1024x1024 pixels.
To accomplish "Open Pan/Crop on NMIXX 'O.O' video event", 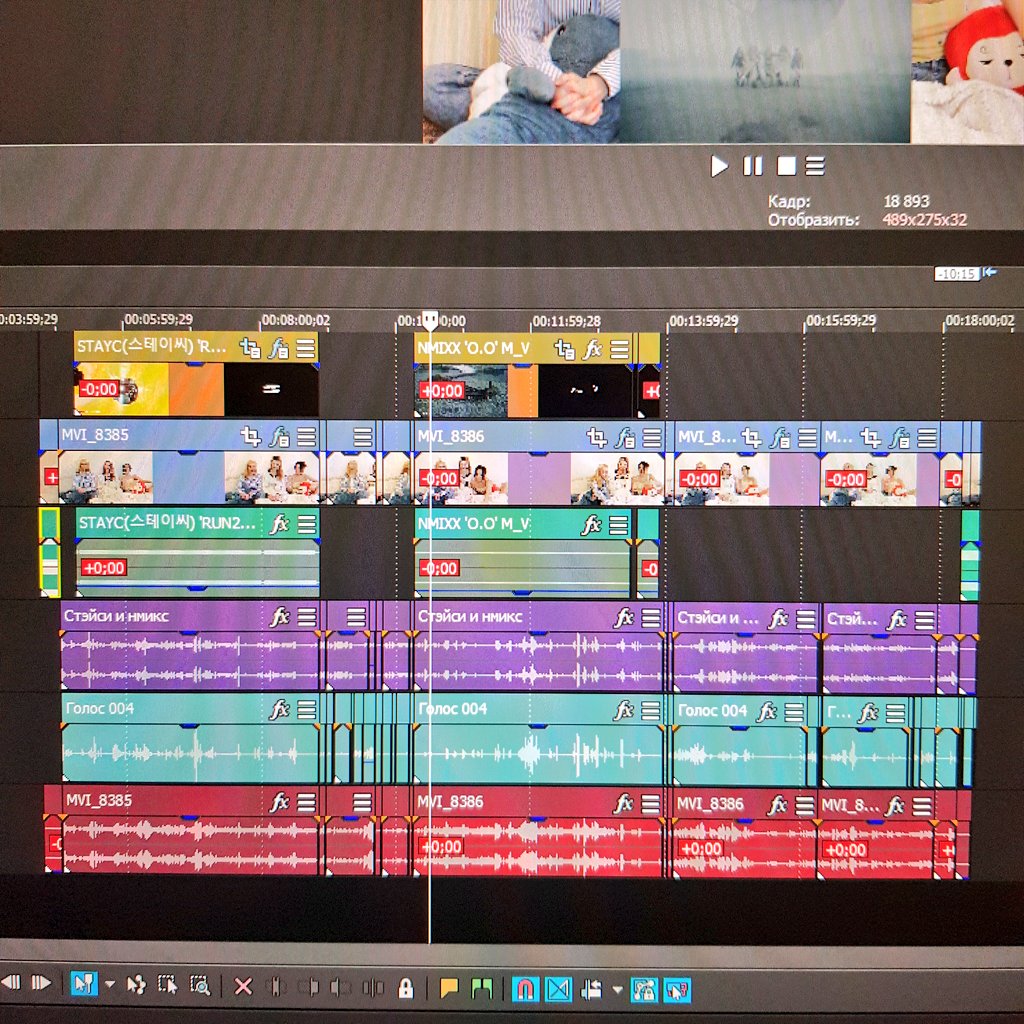I will 564,349.
